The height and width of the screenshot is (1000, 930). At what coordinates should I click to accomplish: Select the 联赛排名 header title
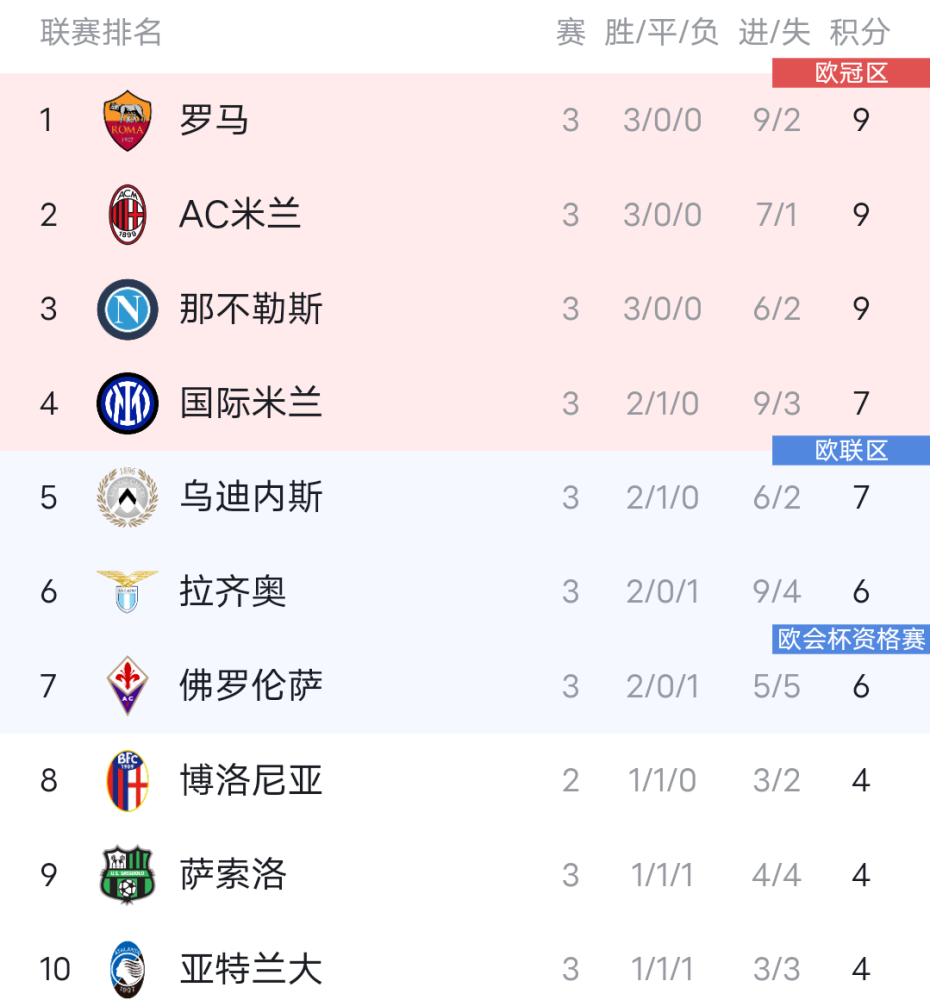pyautogui.click(x=101, y=32)
